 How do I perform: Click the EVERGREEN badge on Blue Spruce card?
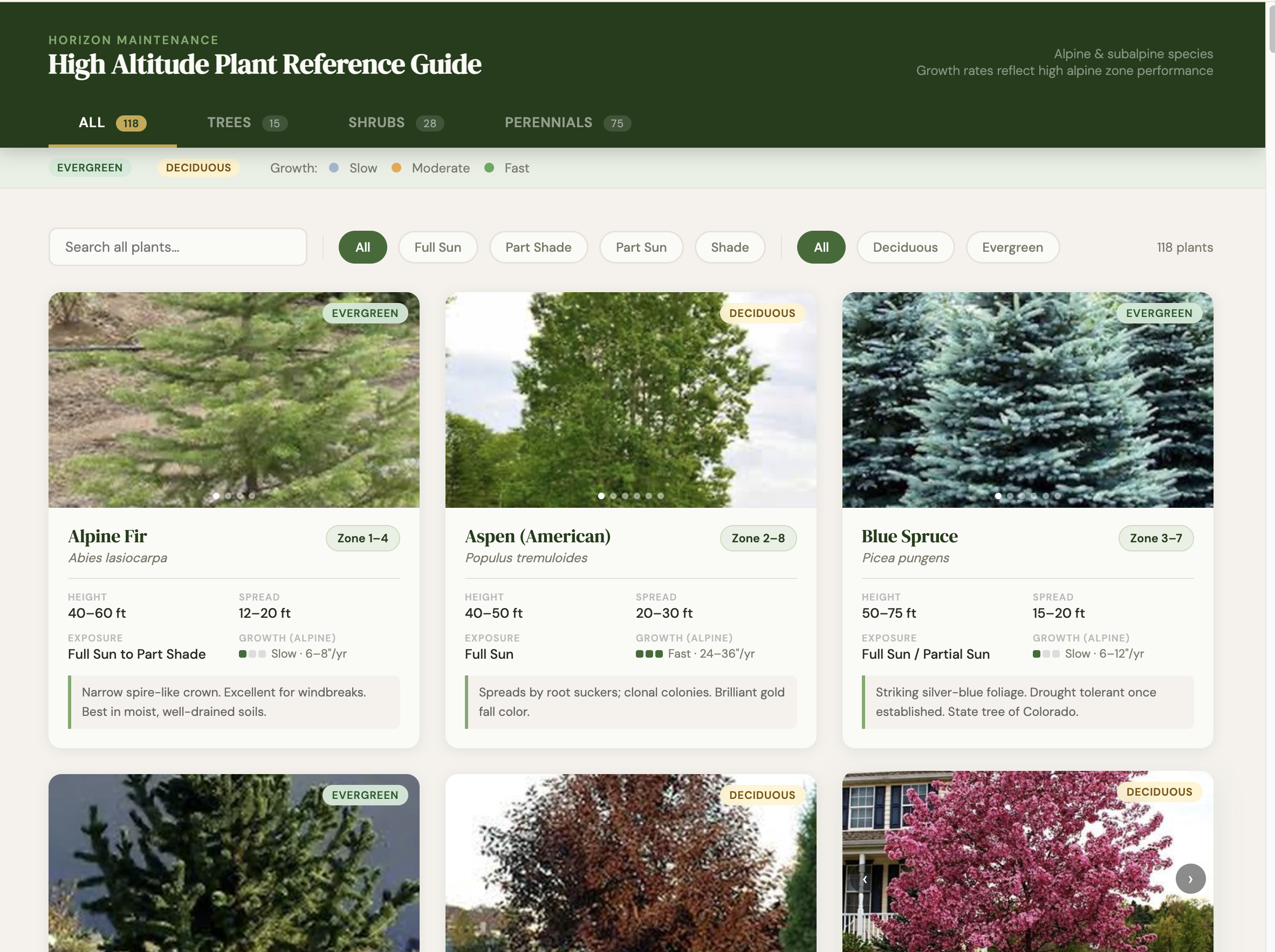pos(1159,314)
